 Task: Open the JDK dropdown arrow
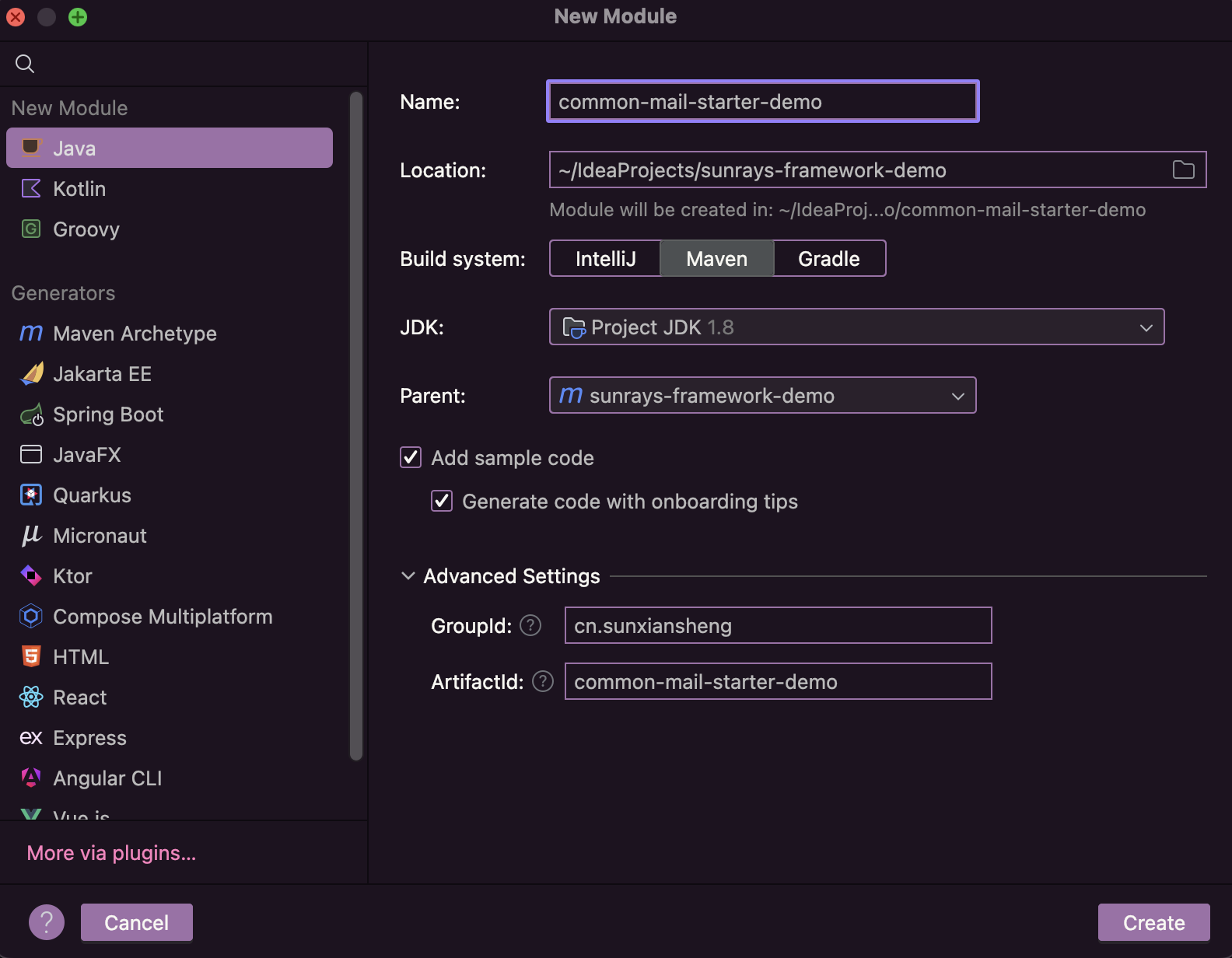(1146, 327)
